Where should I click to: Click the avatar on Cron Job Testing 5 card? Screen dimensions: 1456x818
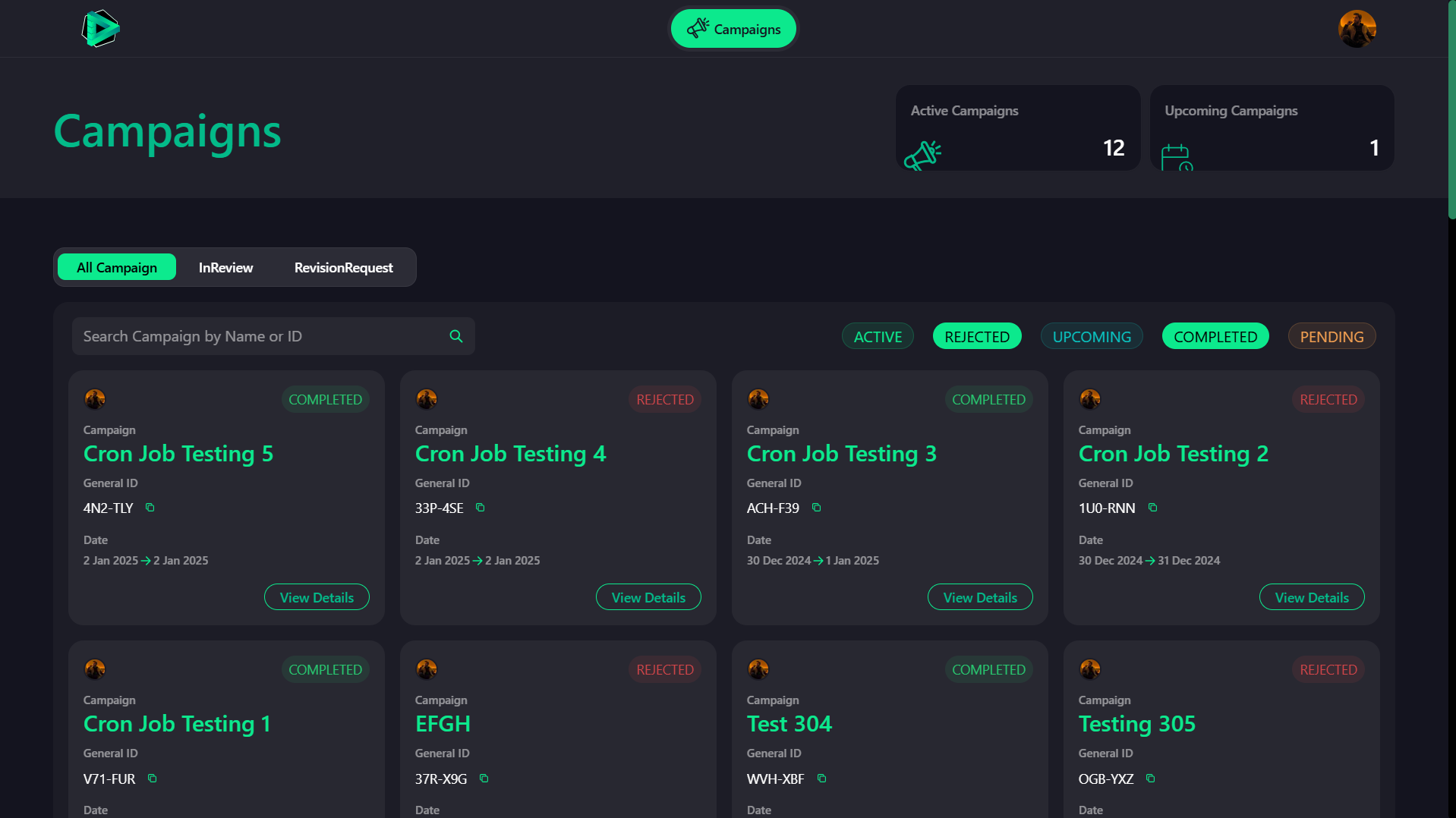pyautogui.click(x=95, y=399)
